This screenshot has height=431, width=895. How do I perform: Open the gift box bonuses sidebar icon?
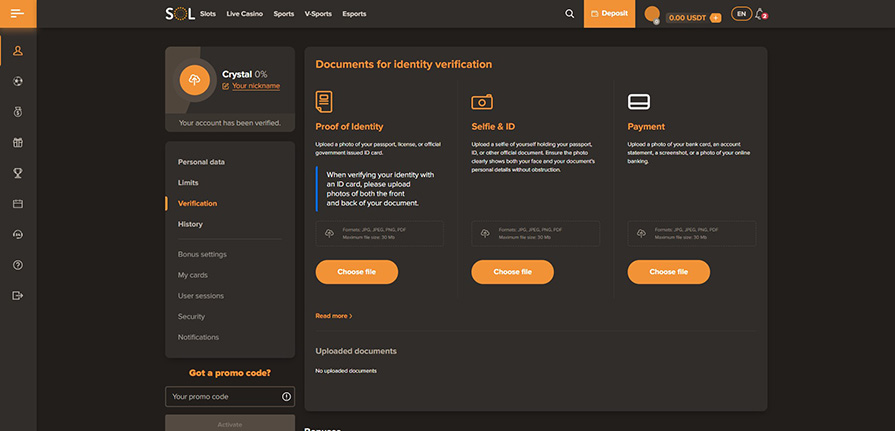(x=18, y=142)
